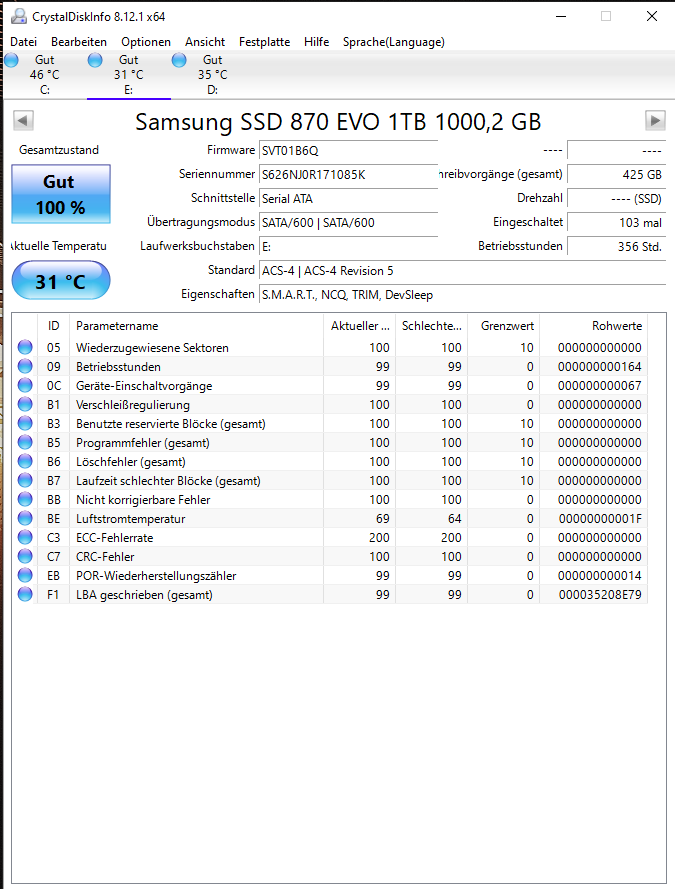Click the Drehzahl value ---- (SSD)

pyautogui.click(x=617, y=198)
